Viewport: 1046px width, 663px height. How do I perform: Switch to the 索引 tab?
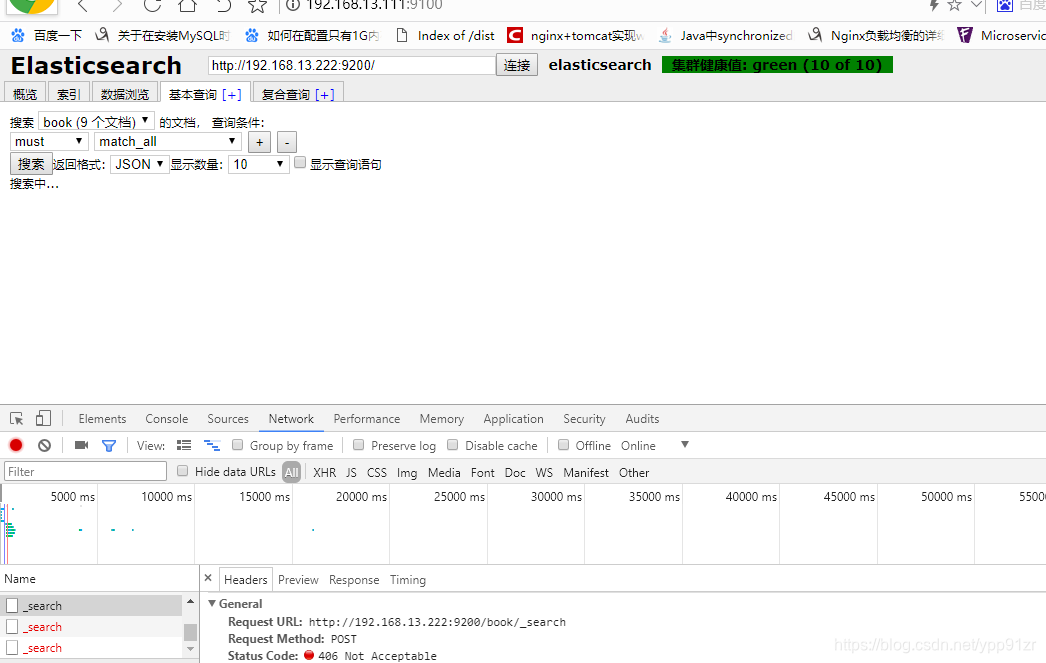(x=69, y=94)
